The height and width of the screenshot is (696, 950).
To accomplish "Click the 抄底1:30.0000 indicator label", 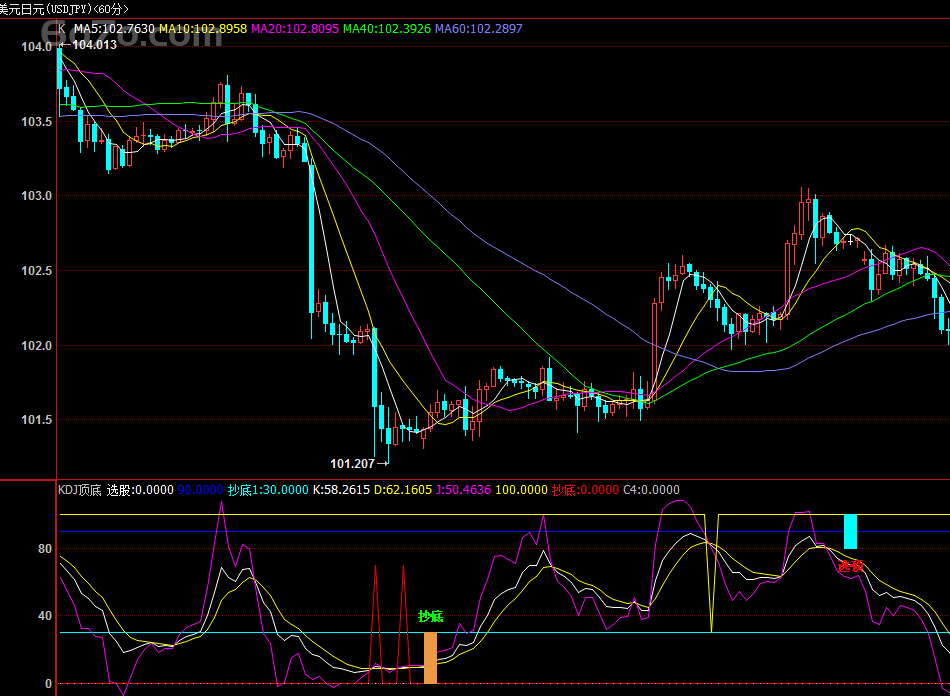I will click(268, 490).
